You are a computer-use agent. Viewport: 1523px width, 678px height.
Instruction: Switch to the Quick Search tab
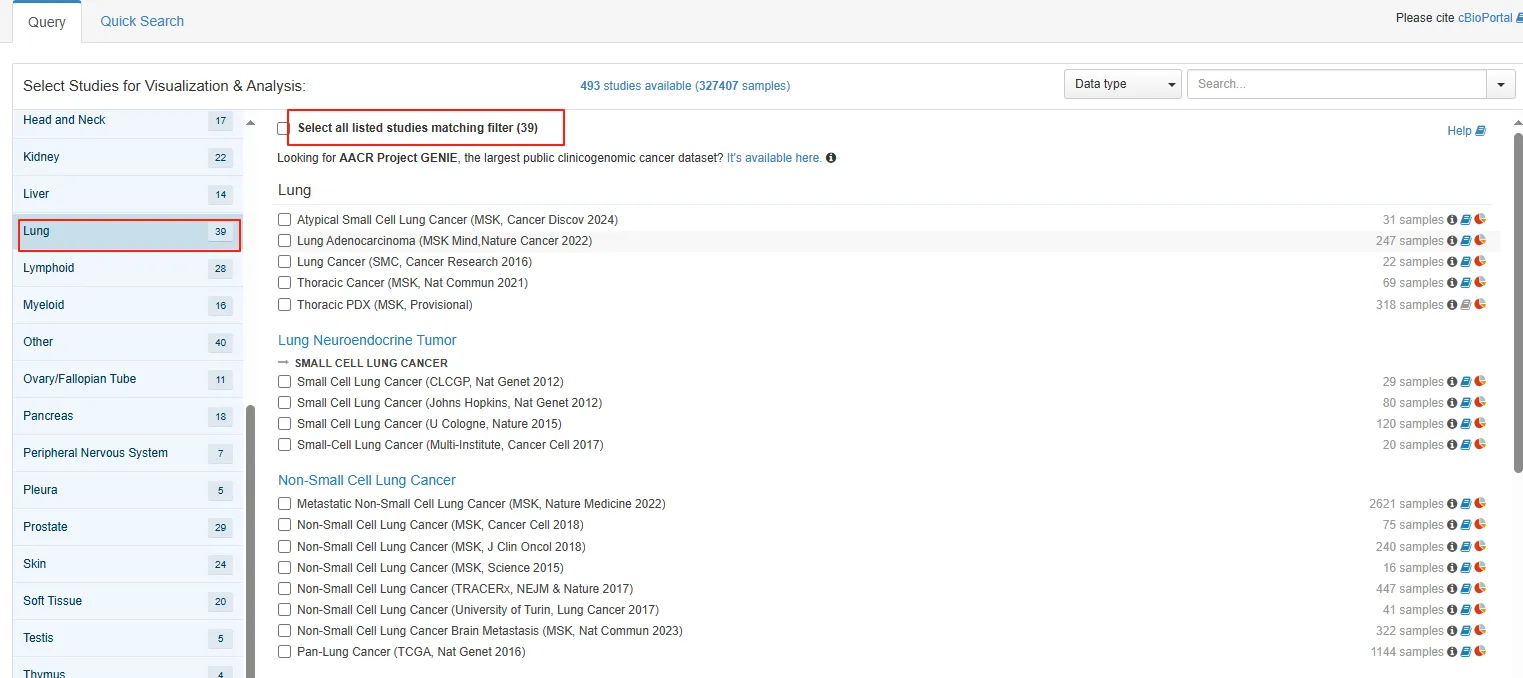coord(142,21)
